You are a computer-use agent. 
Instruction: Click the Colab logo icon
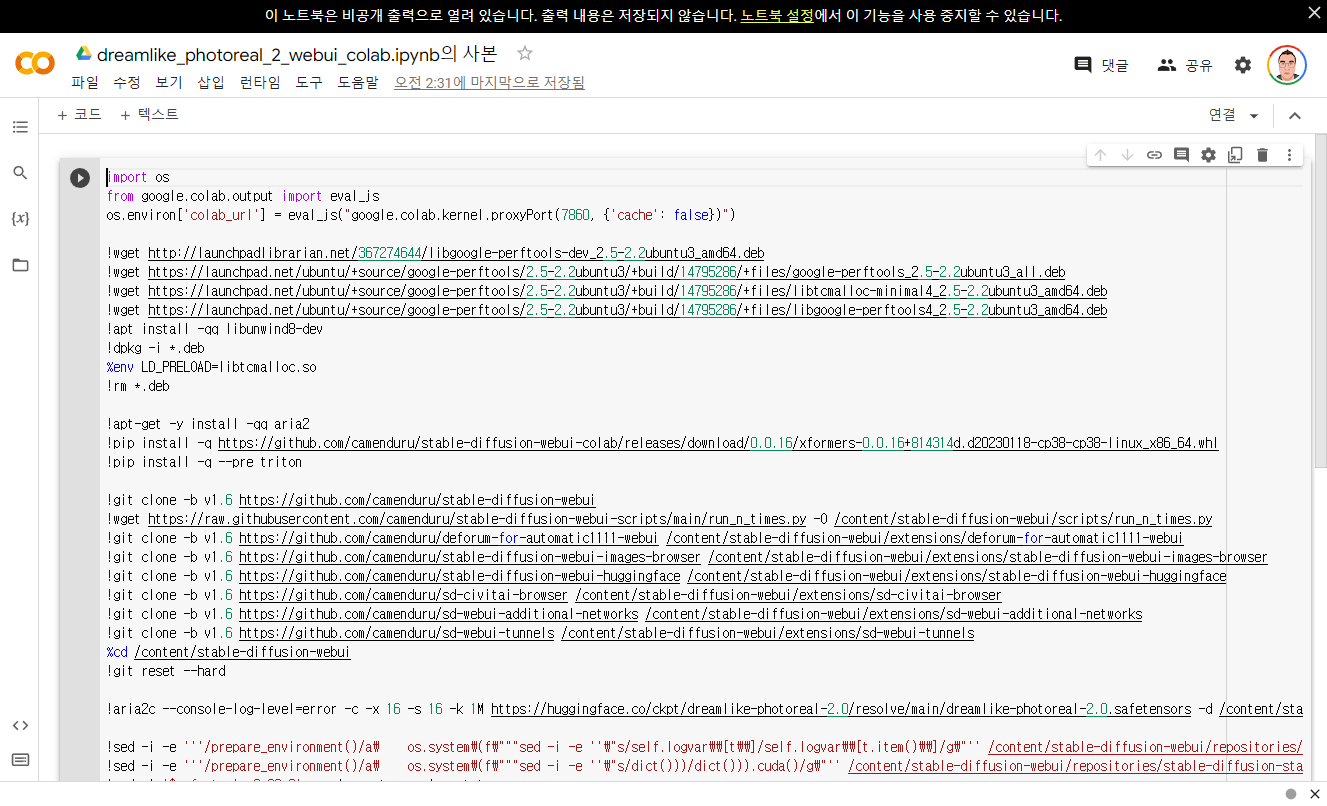pos(35,64)
